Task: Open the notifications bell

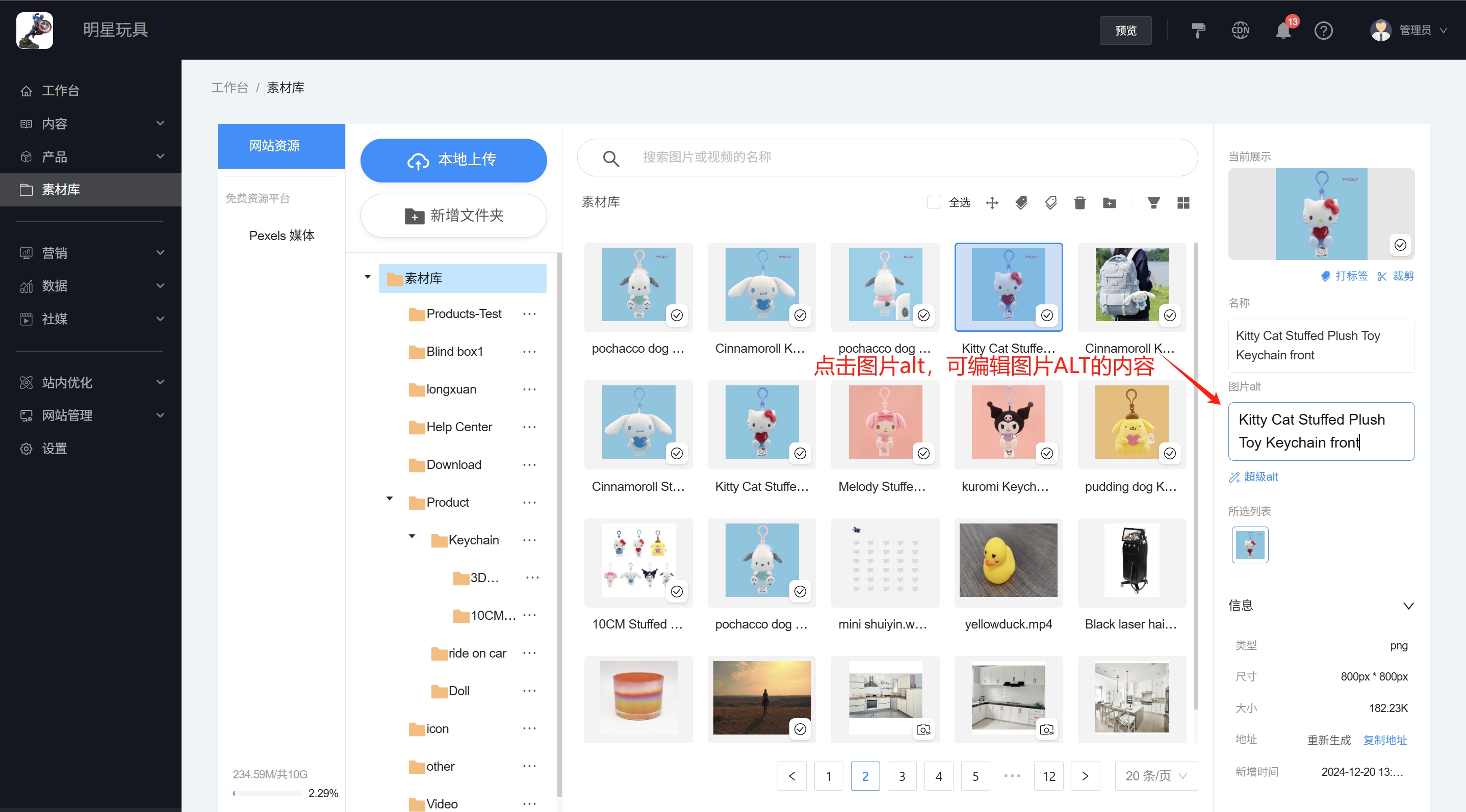Action: [1283, 30]
